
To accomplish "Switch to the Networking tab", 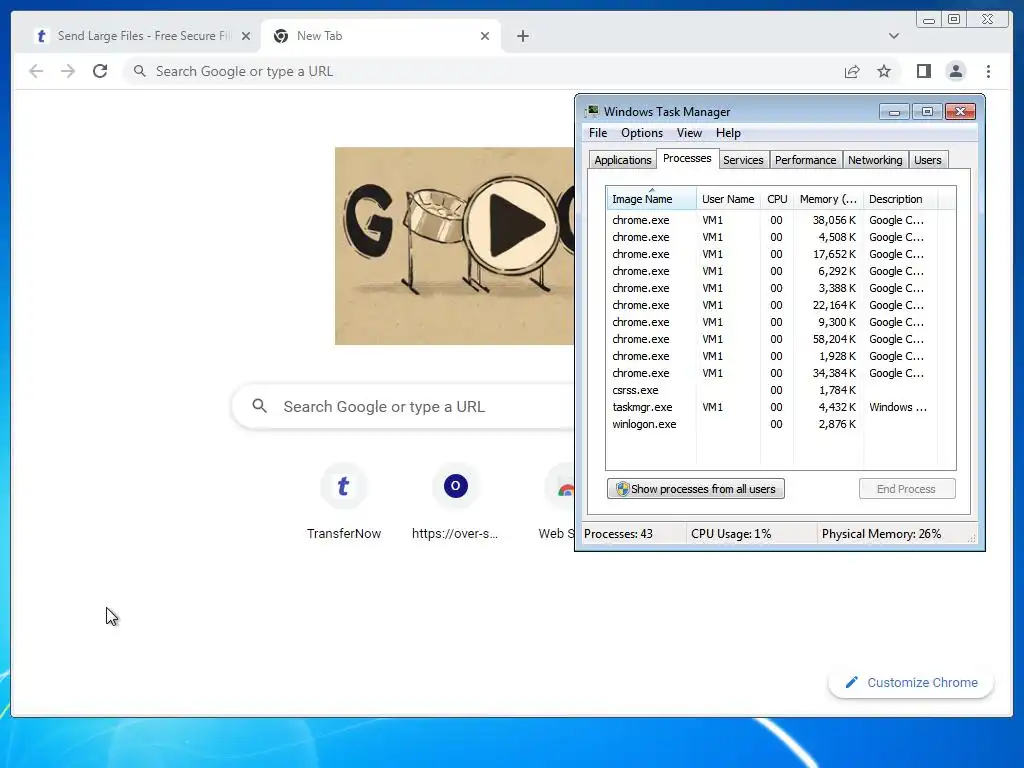I will pyautogui.click(x=875, y=160).
